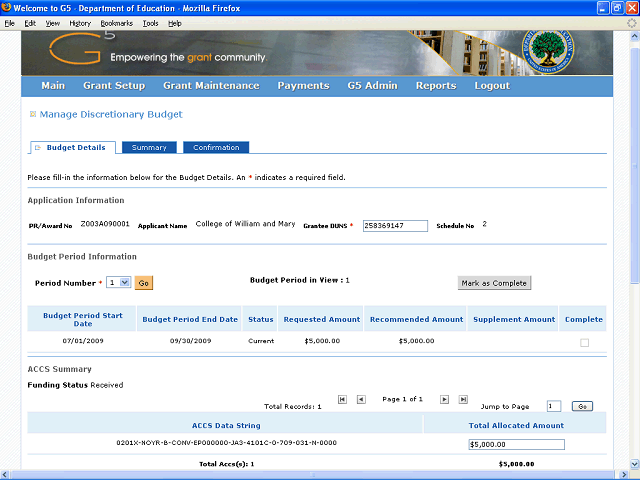This screenshot has width=640, height=480.
Task: Click the Firefox throbber activity icon
Action: [x=630, y=22]
